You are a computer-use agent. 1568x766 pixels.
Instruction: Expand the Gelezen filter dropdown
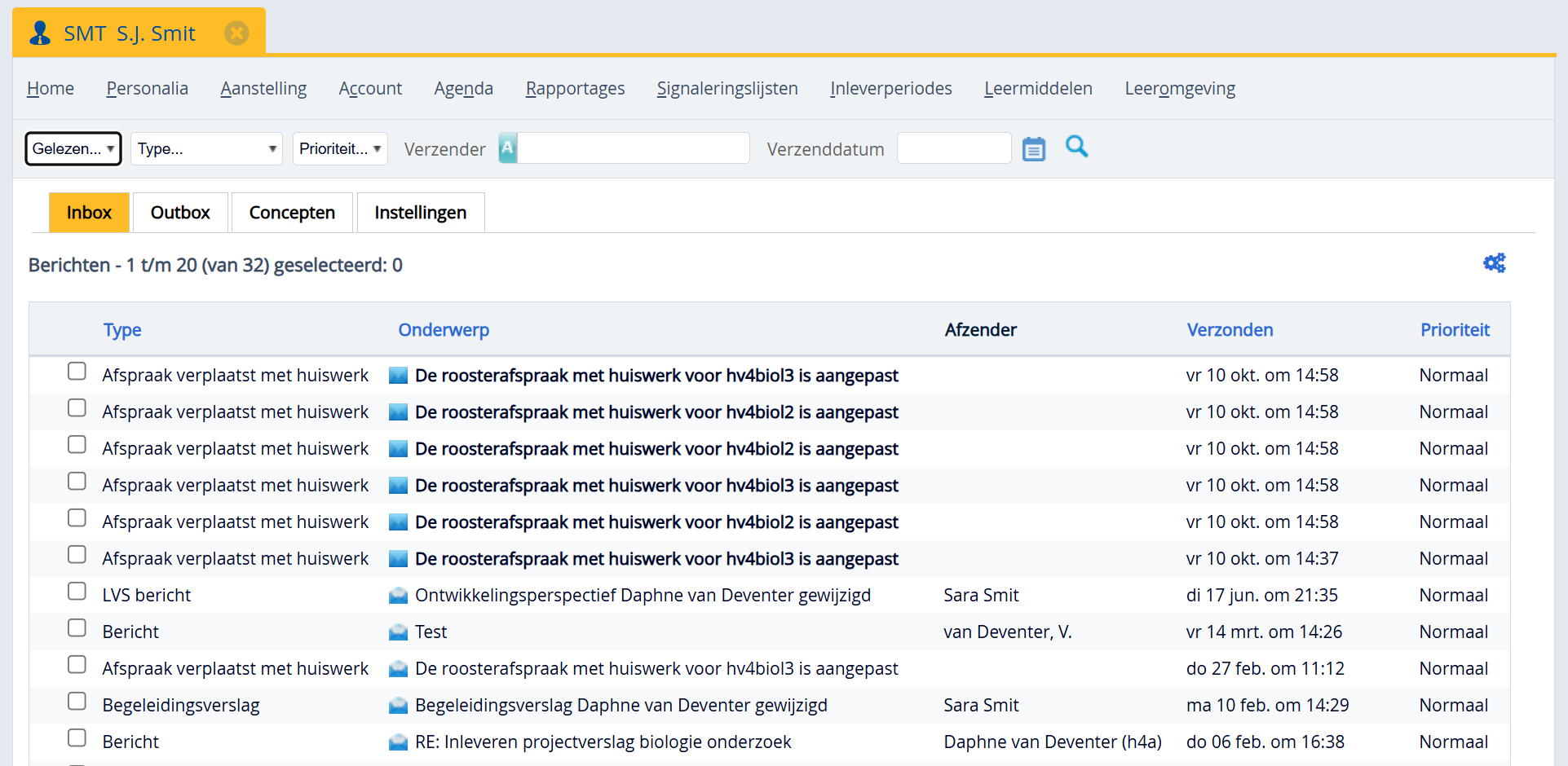click(73, 149)
